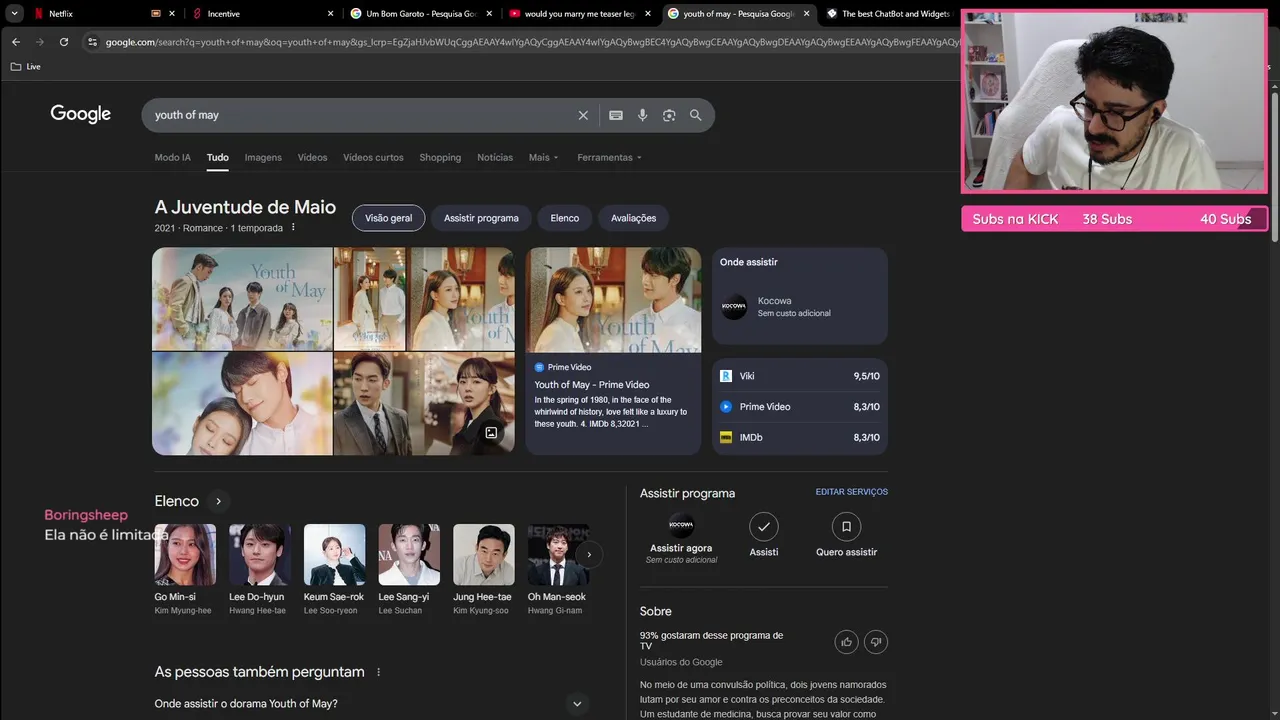1280x720 pixels.
Task: Click the Google logo
Action: (81, 114)
